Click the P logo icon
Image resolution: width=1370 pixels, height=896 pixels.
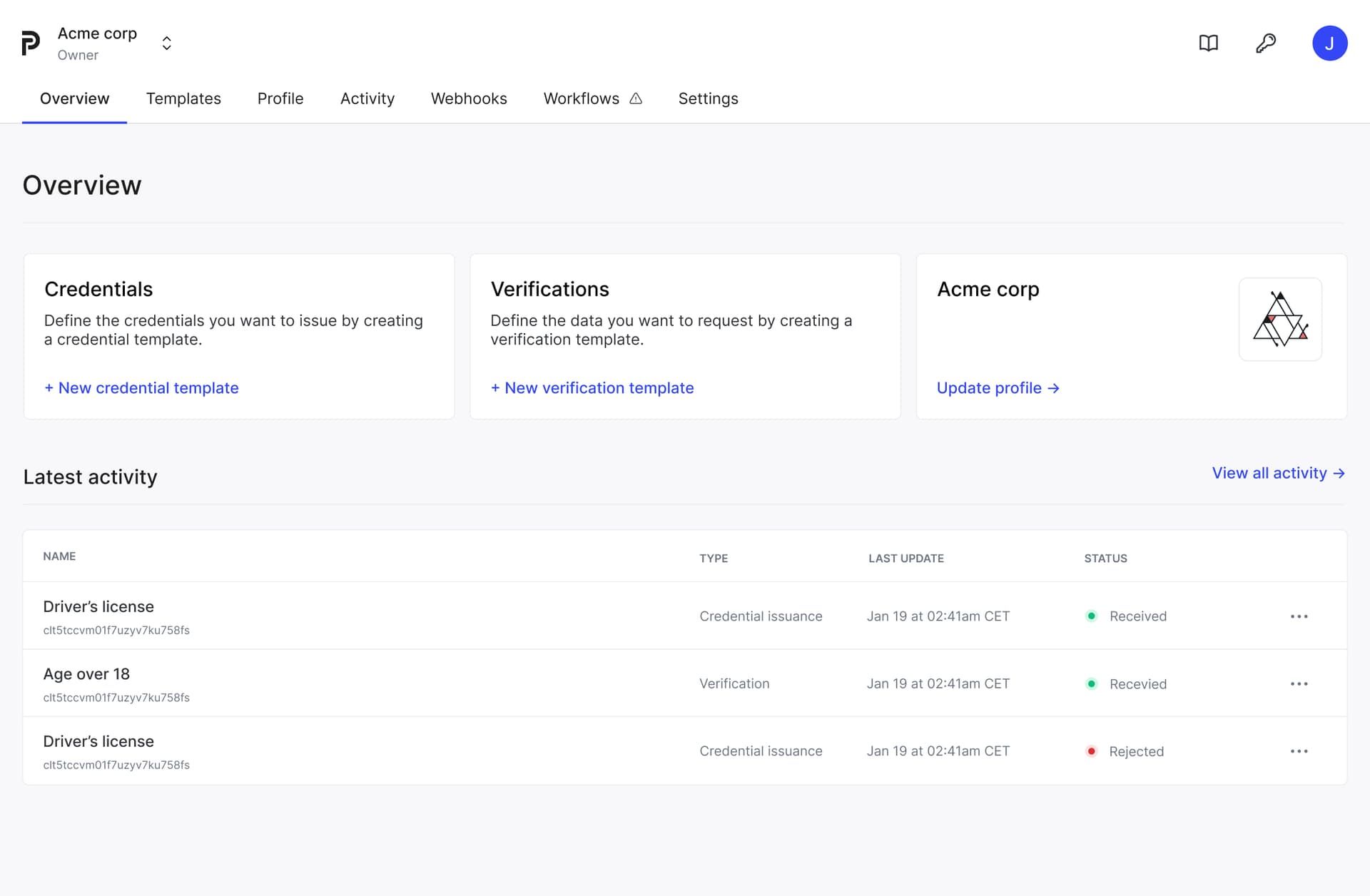click(31, 44)
